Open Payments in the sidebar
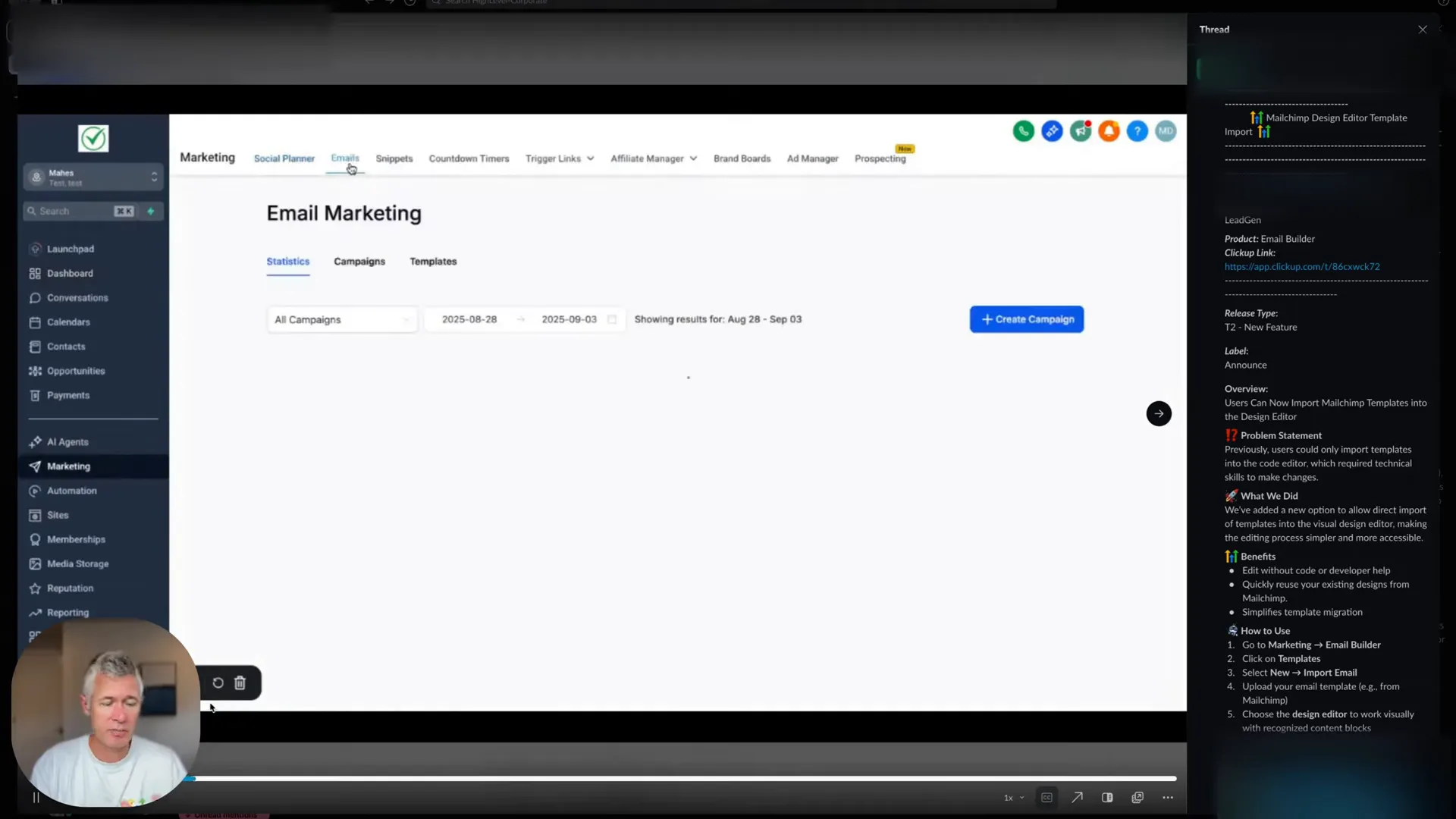 (x=68, y=395)
